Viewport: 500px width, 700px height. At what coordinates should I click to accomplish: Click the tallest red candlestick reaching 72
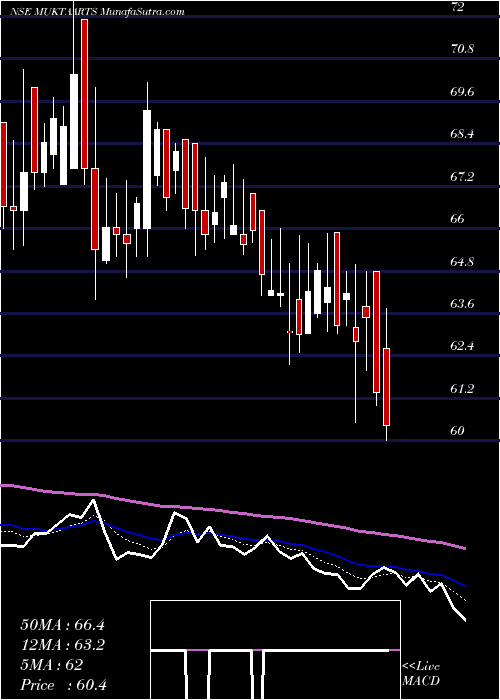pyautogui.click(x=84, y=94)
